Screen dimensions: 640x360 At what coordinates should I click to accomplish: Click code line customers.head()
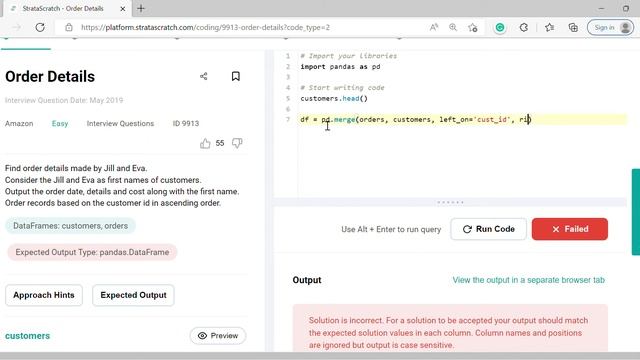pyautogui.click(x=334, y=98)
